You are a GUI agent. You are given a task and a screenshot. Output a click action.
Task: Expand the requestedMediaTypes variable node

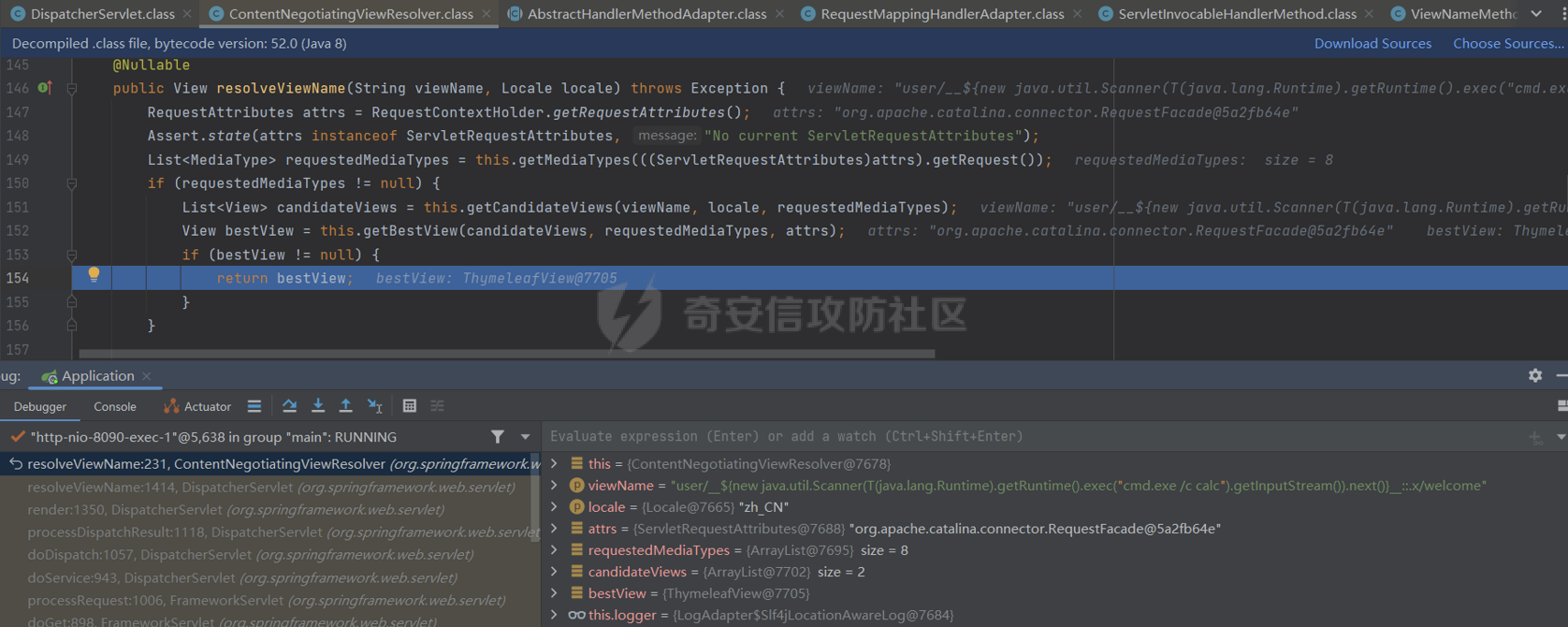click(x=555, y=550)
